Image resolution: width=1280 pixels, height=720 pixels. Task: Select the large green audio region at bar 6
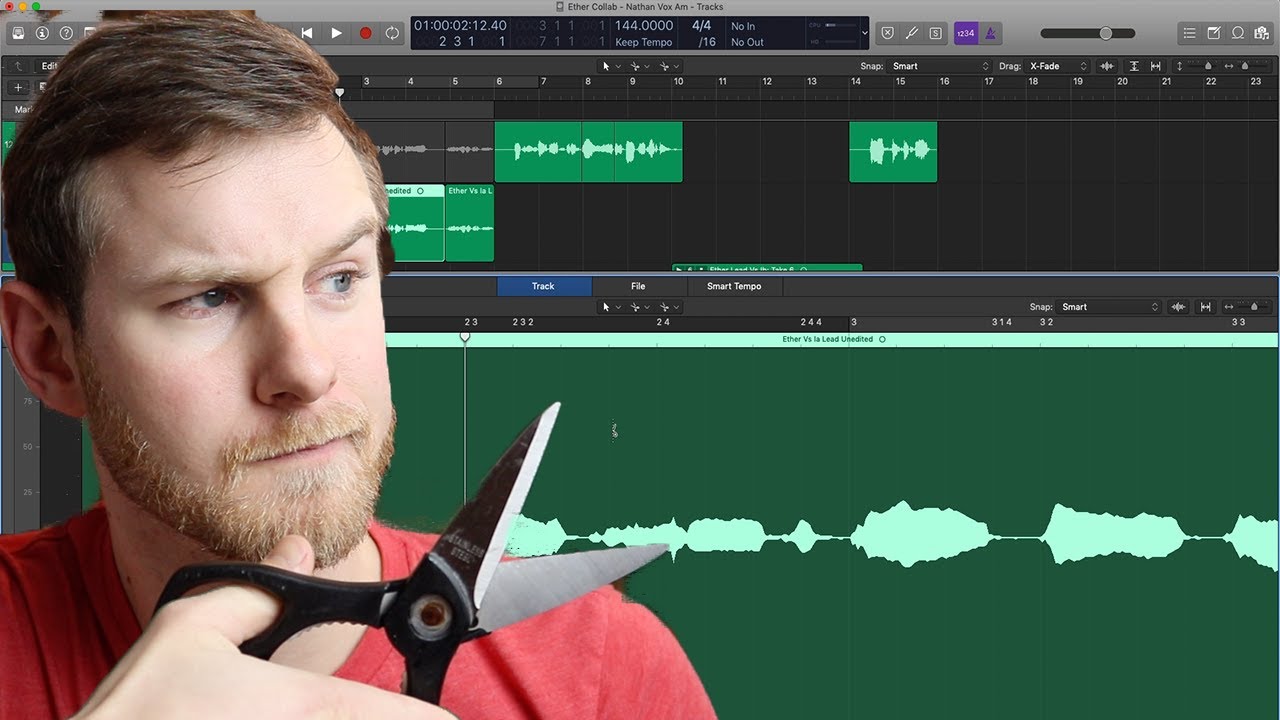pyautogui.click(x=588, y=152)
